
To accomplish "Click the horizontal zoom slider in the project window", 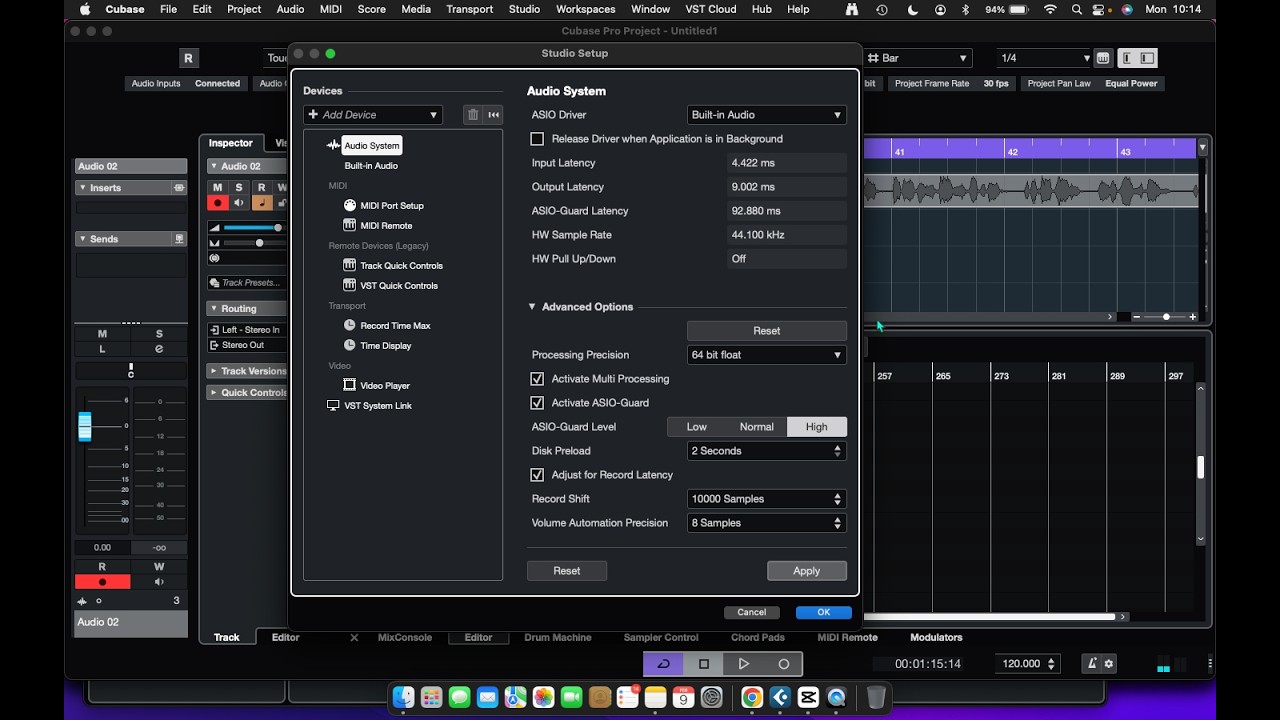I will click(1166, 317).
